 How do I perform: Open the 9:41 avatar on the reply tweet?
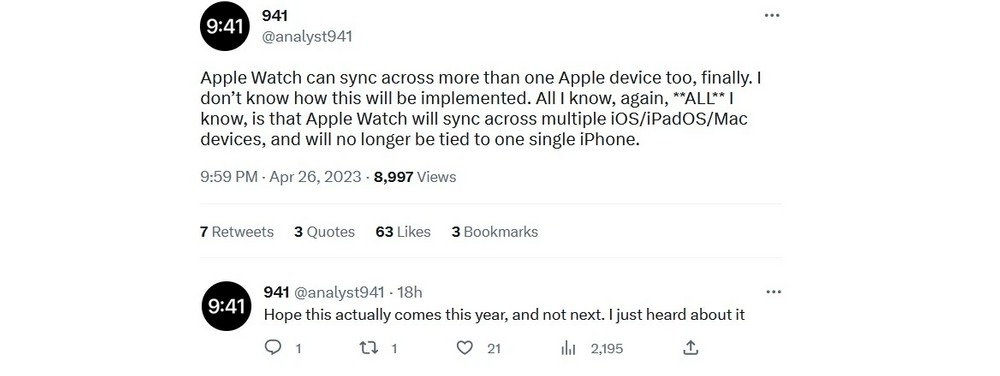226,307
